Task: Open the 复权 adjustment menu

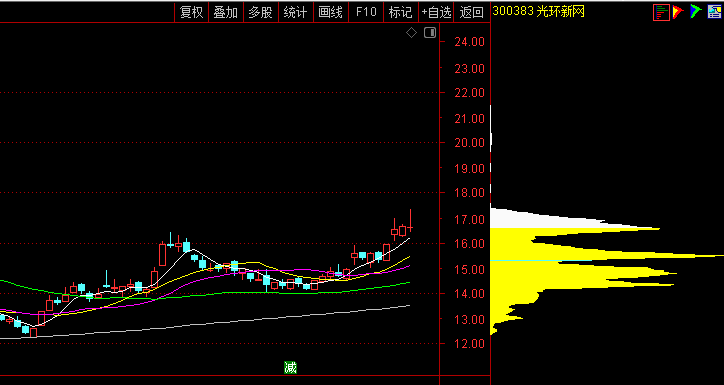Action: click(192, 12)
